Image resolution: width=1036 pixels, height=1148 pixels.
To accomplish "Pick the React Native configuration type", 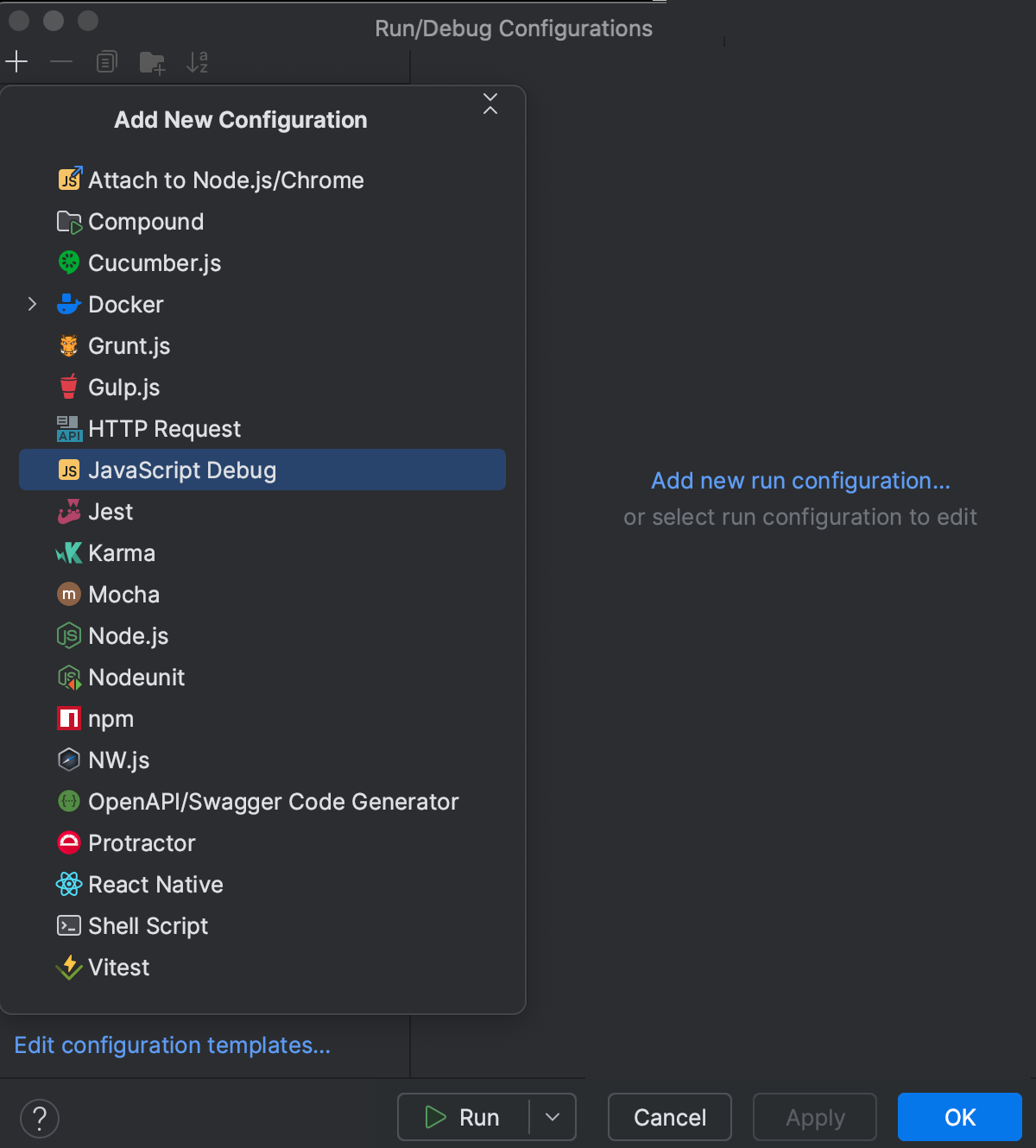I will (155, 884).
